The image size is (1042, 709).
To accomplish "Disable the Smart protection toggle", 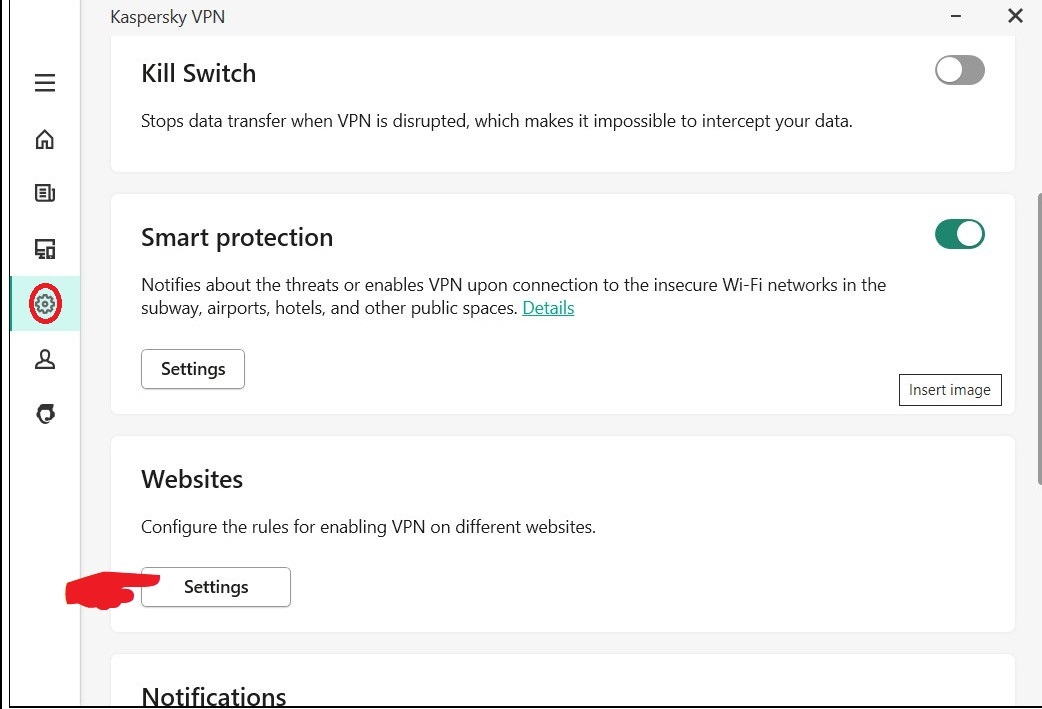I will pyautogui.click(x=959, y=234).
